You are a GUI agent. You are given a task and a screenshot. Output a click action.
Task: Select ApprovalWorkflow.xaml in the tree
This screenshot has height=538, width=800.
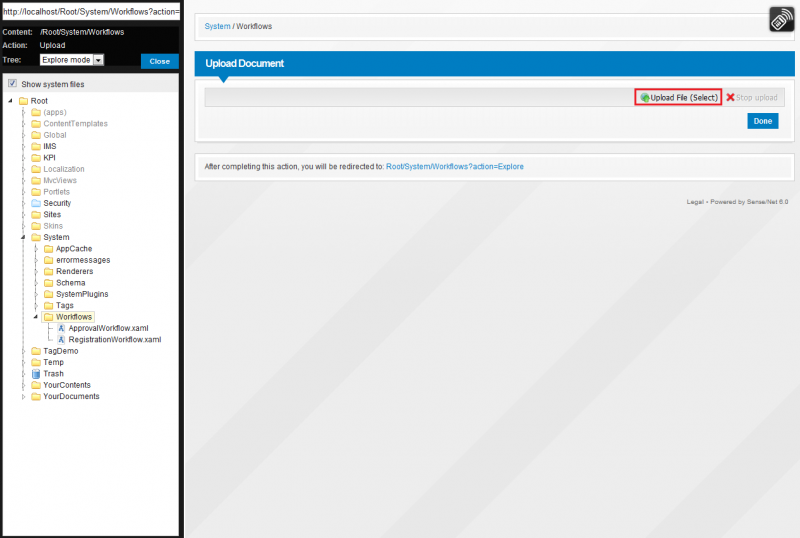click(108, 328)
